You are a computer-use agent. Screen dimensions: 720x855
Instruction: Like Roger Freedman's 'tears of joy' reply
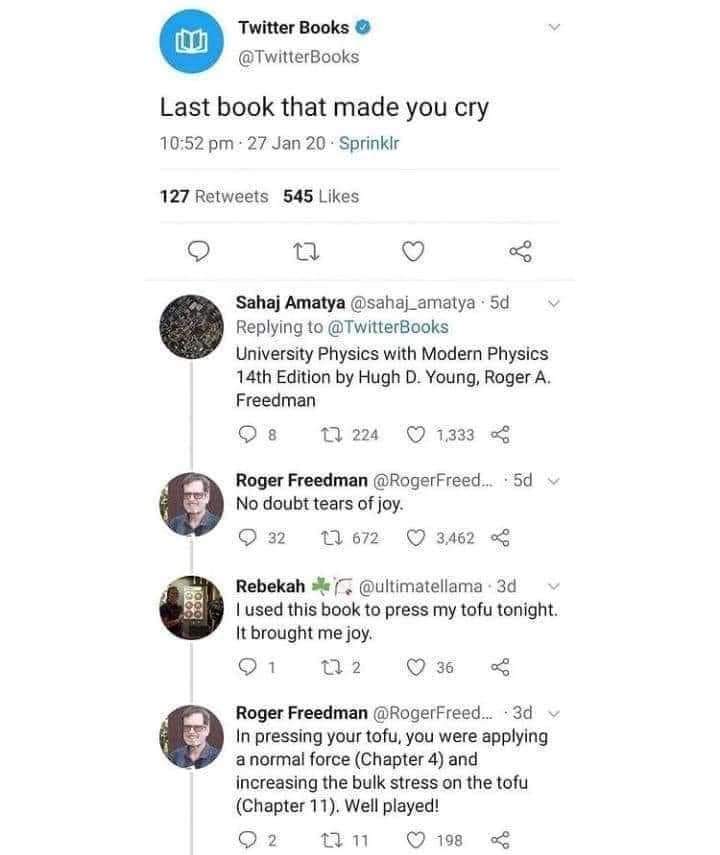click(417, 537)
